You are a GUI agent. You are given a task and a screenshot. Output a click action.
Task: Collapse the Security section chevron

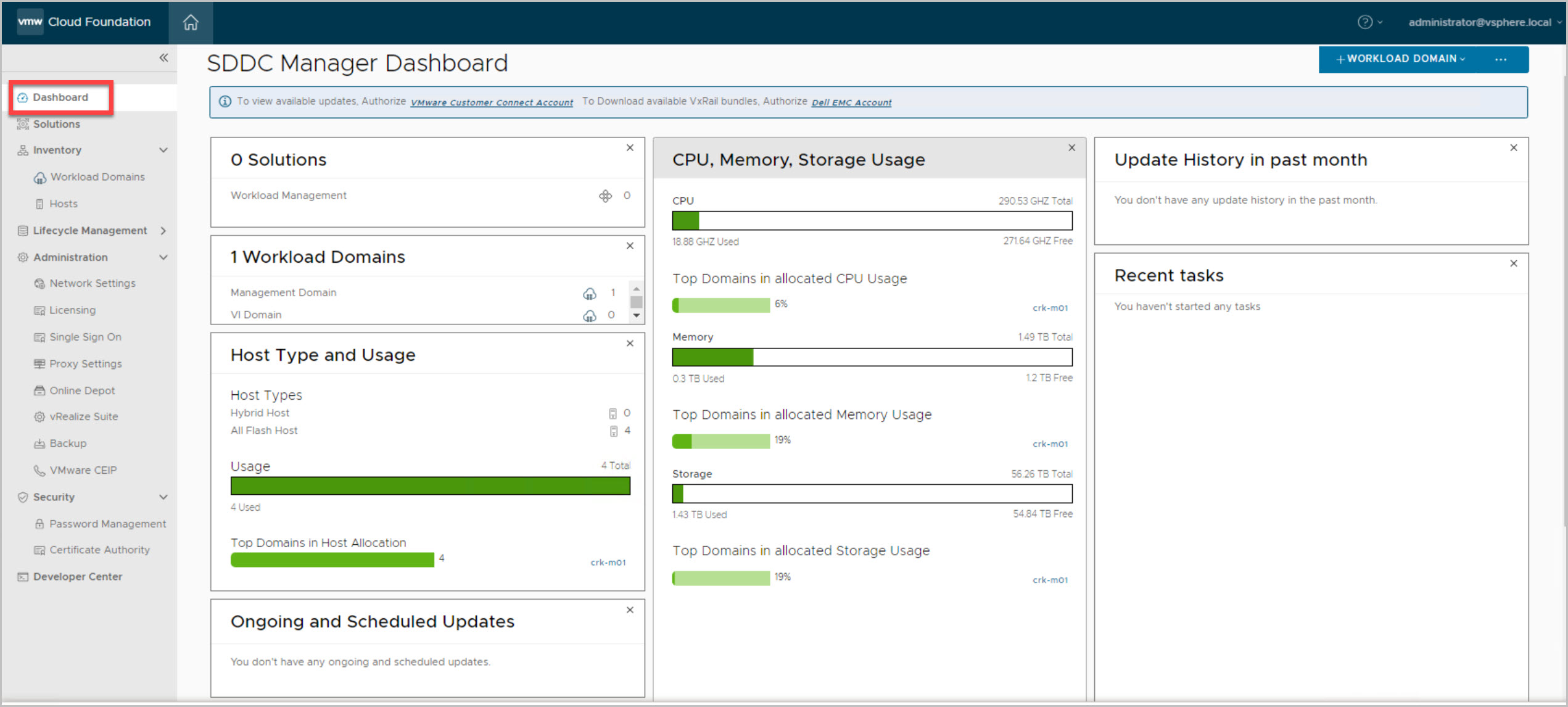[163, 497]
